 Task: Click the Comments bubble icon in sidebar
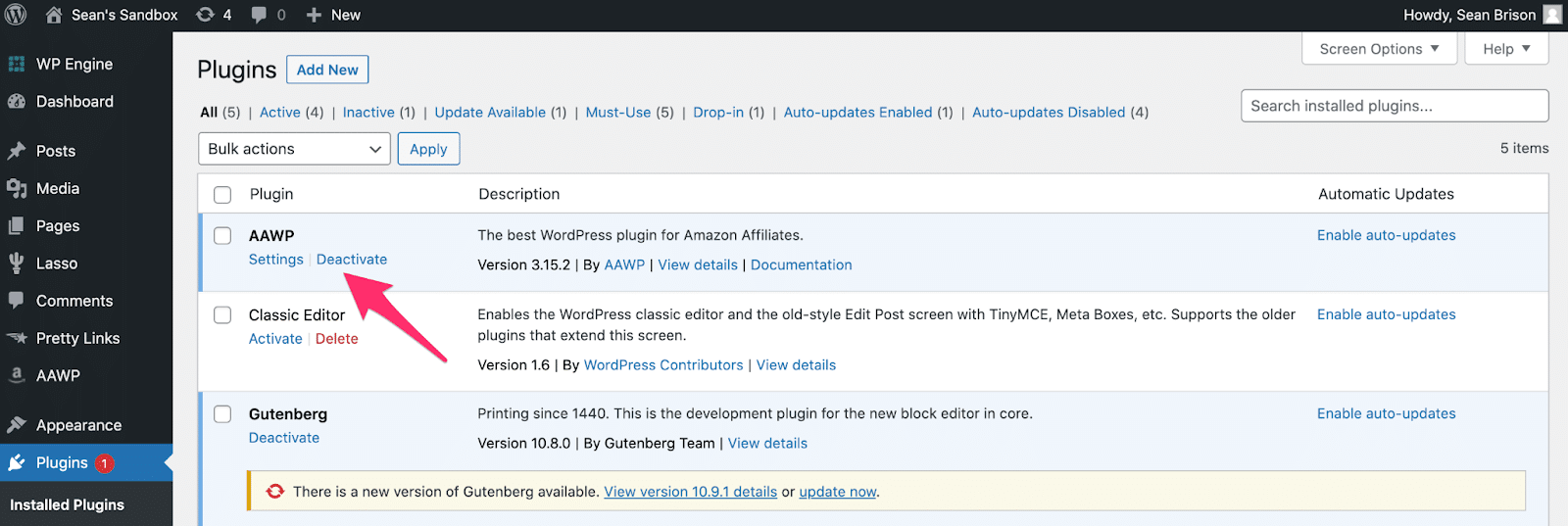click(17, 301)
